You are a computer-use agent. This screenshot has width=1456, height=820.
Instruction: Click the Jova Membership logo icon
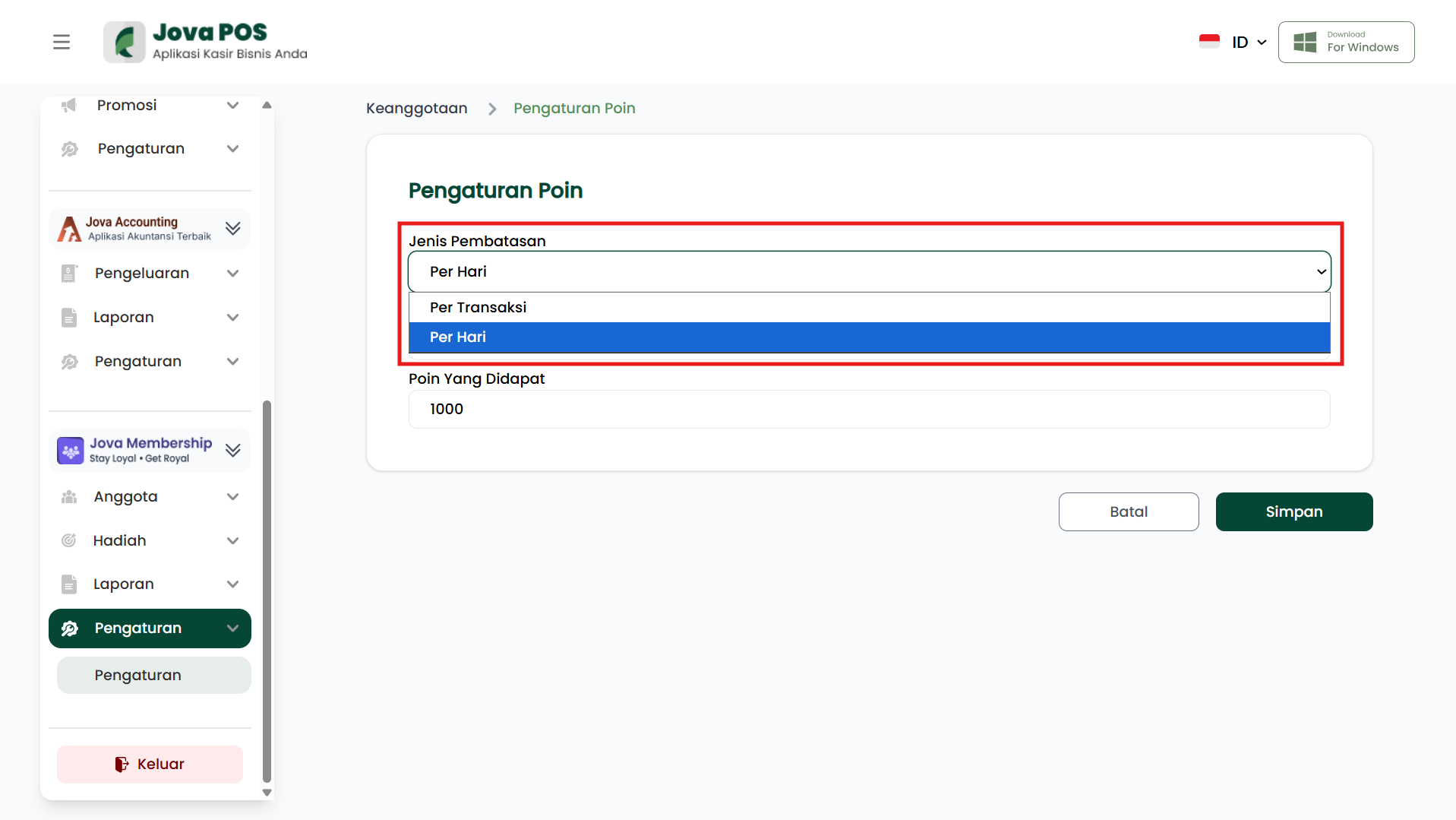(x=71, y=451)
